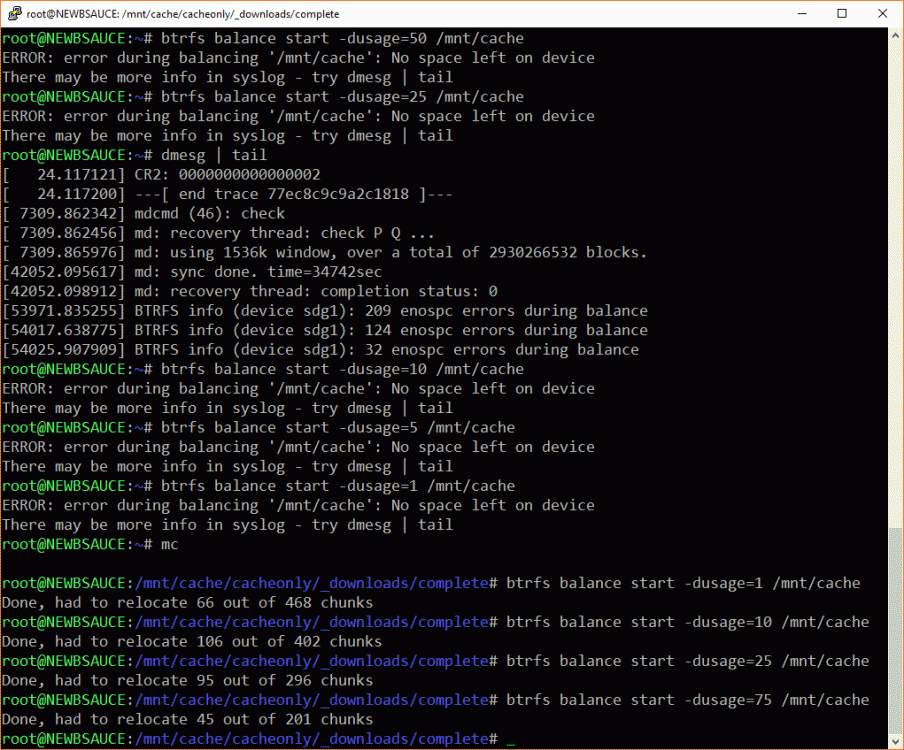Click the PuTTY icon in the title bar
The image size is (904, 750).
pos(14,13)
